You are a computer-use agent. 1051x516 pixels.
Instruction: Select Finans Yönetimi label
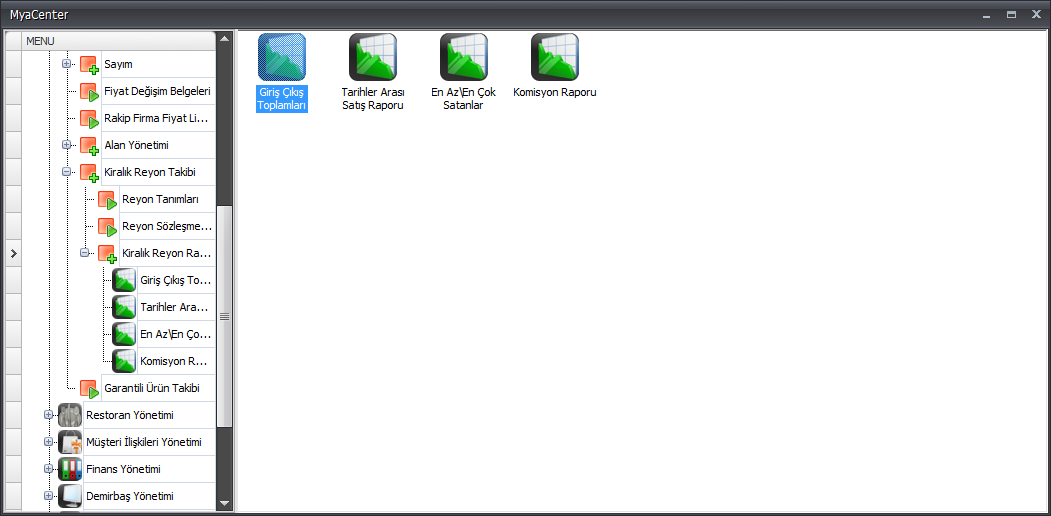tap(123, 469)
